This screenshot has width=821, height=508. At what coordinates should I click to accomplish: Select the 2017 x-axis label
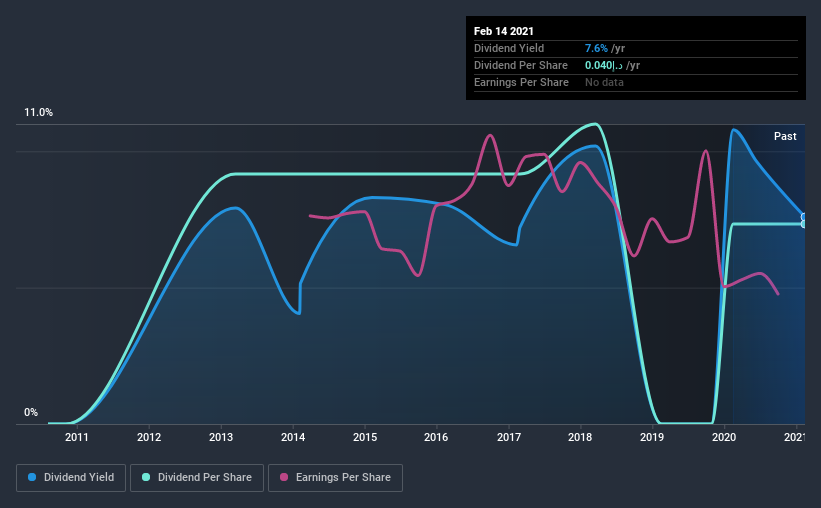[508, 437]
